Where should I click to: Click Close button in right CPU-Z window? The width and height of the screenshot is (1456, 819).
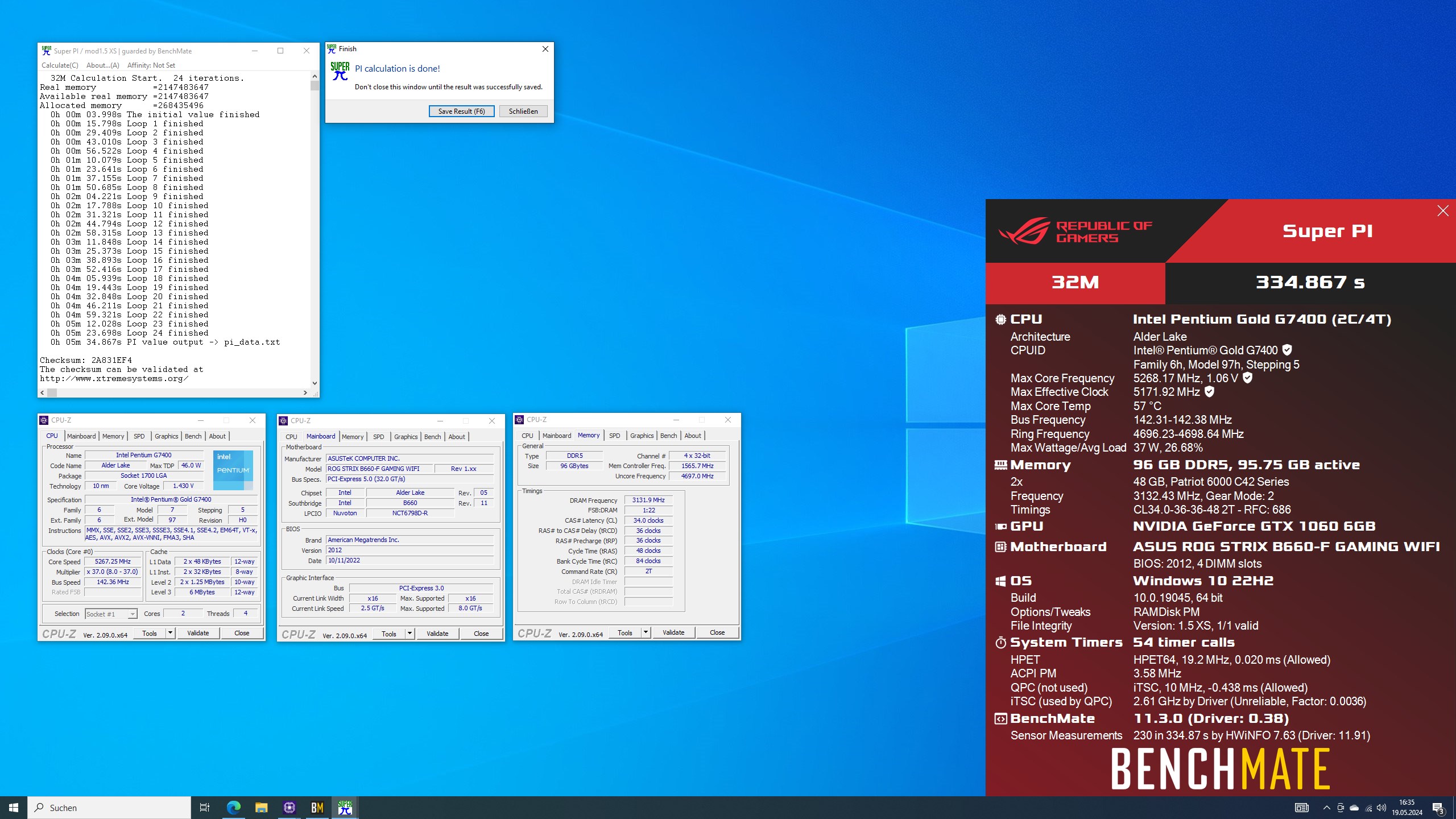pyautogui.click(x=717, y=632)
